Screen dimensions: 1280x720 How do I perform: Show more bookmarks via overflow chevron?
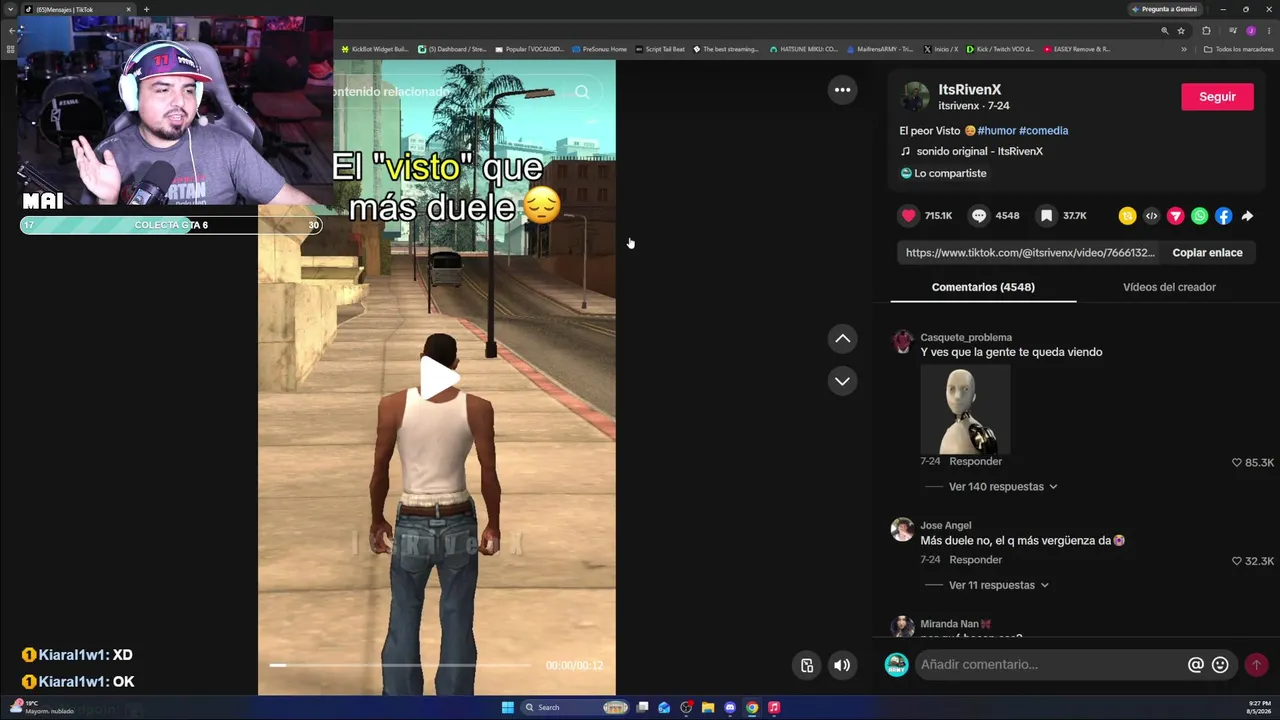[1184, 49]
